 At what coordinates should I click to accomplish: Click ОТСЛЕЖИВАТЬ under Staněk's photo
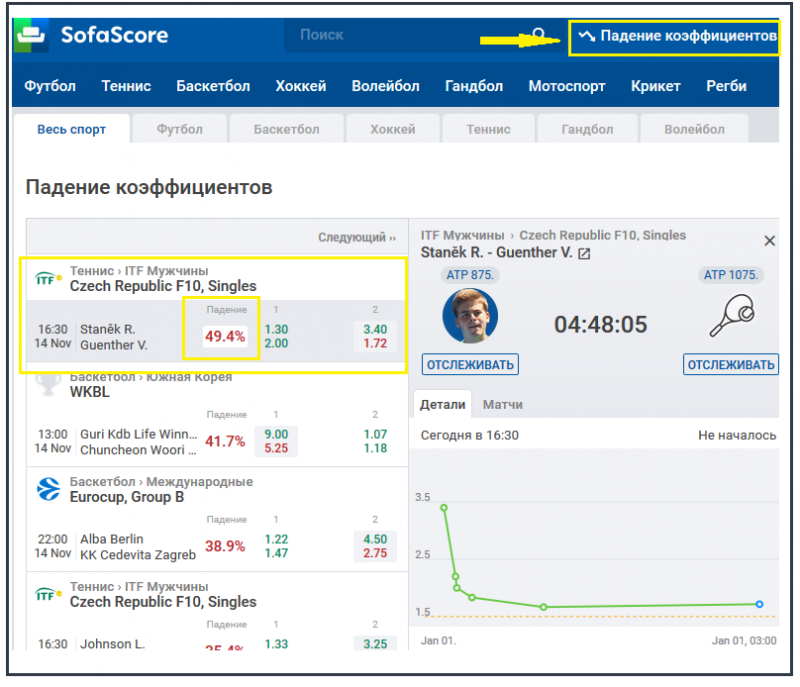pos(470,365)
